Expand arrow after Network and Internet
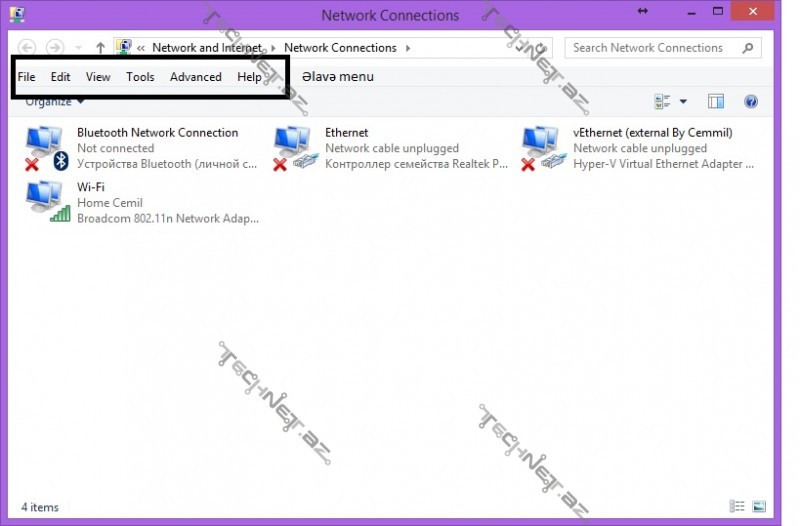800x526 pixels. point(273,48)
